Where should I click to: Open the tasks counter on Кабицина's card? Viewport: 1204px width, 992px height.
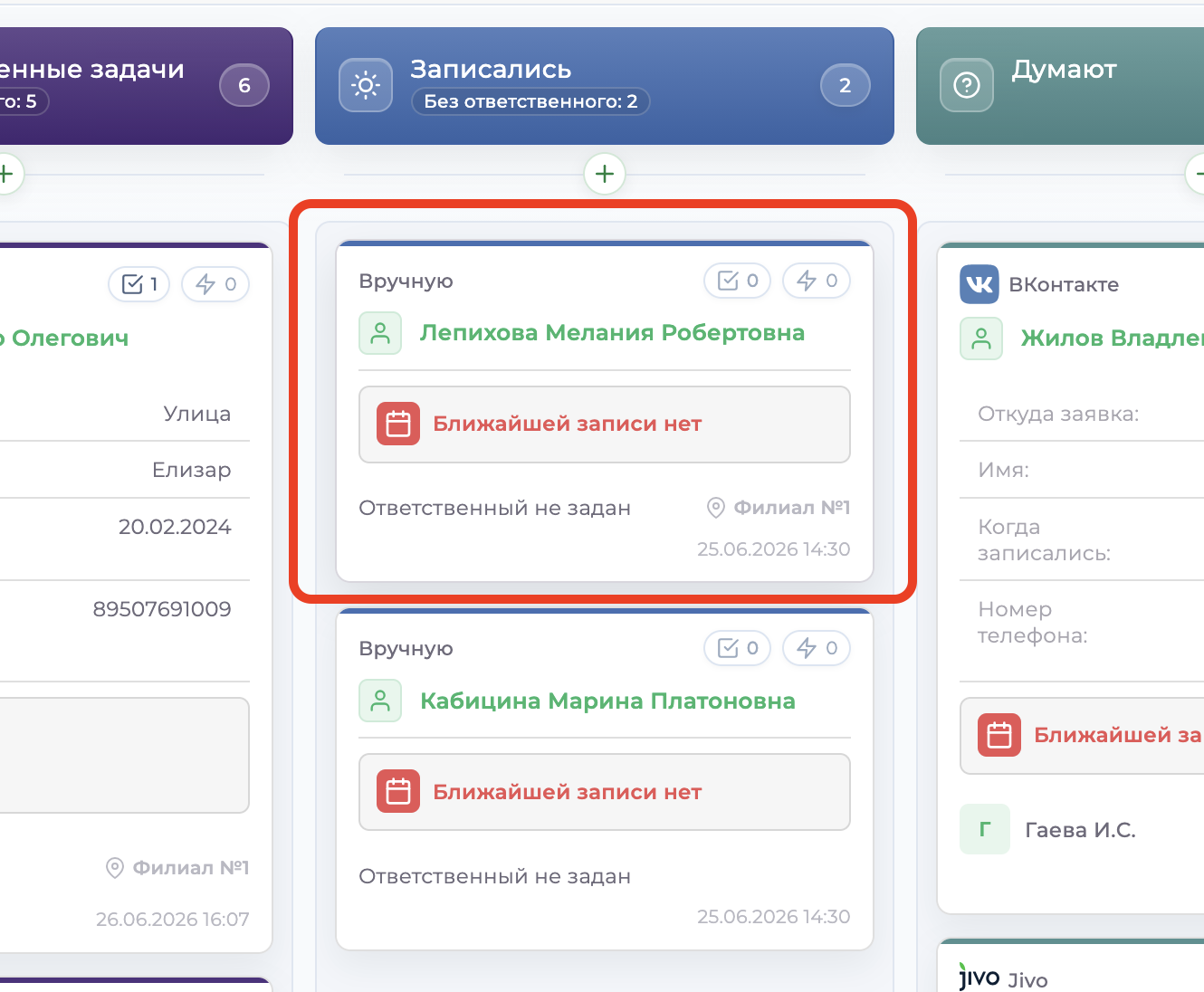coord(738,648)
